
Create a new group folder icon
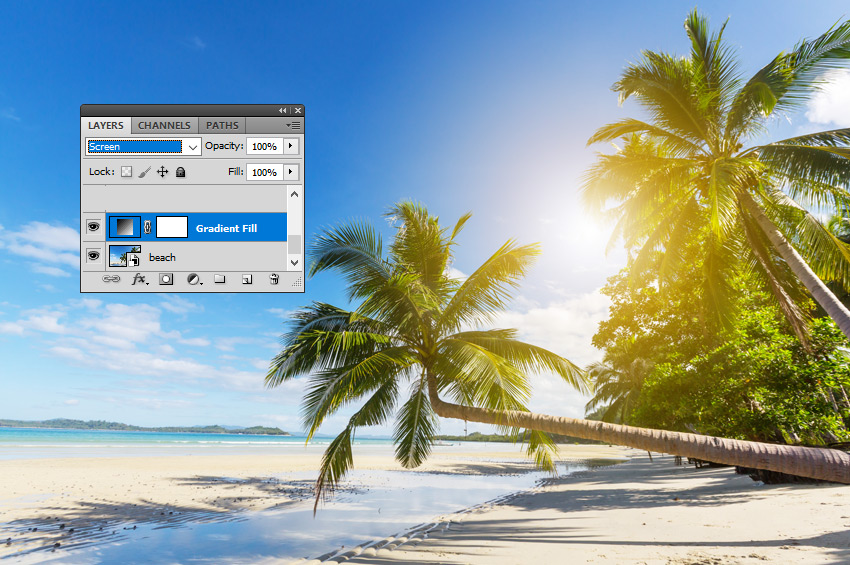click(220, 280)
